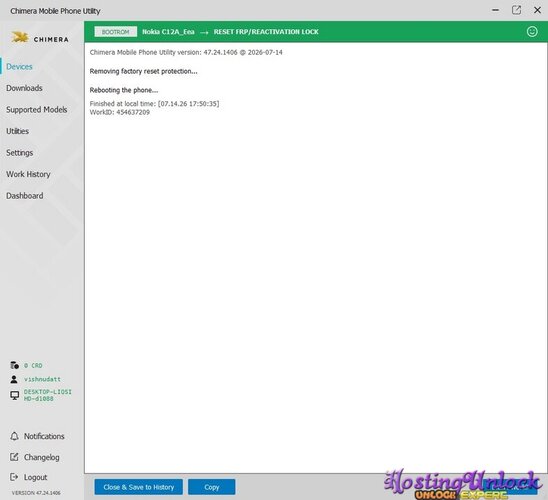The width and height of the screenshot is (548, 500).
Task: Click the desktop computer icon
Action: pyautogui.click(x=14, y=395)
